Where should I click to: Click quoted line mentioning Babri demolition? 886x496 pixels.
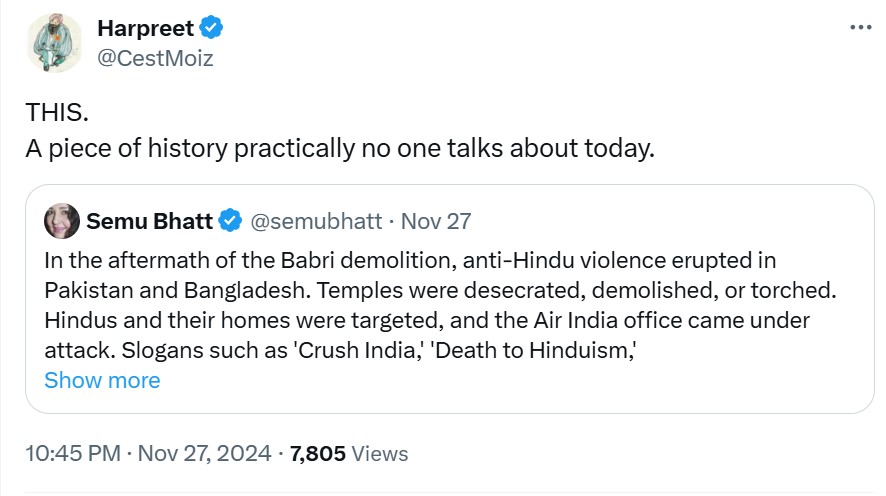[410, 260]
